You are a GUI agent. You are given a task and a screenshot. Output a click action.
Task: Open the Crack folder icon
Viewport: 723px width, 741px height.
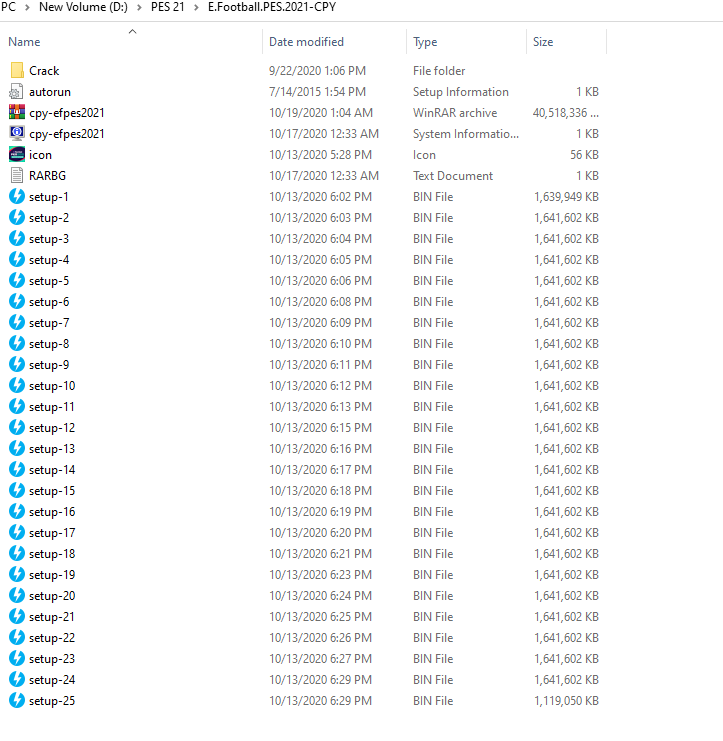click(x=17, y=70)
